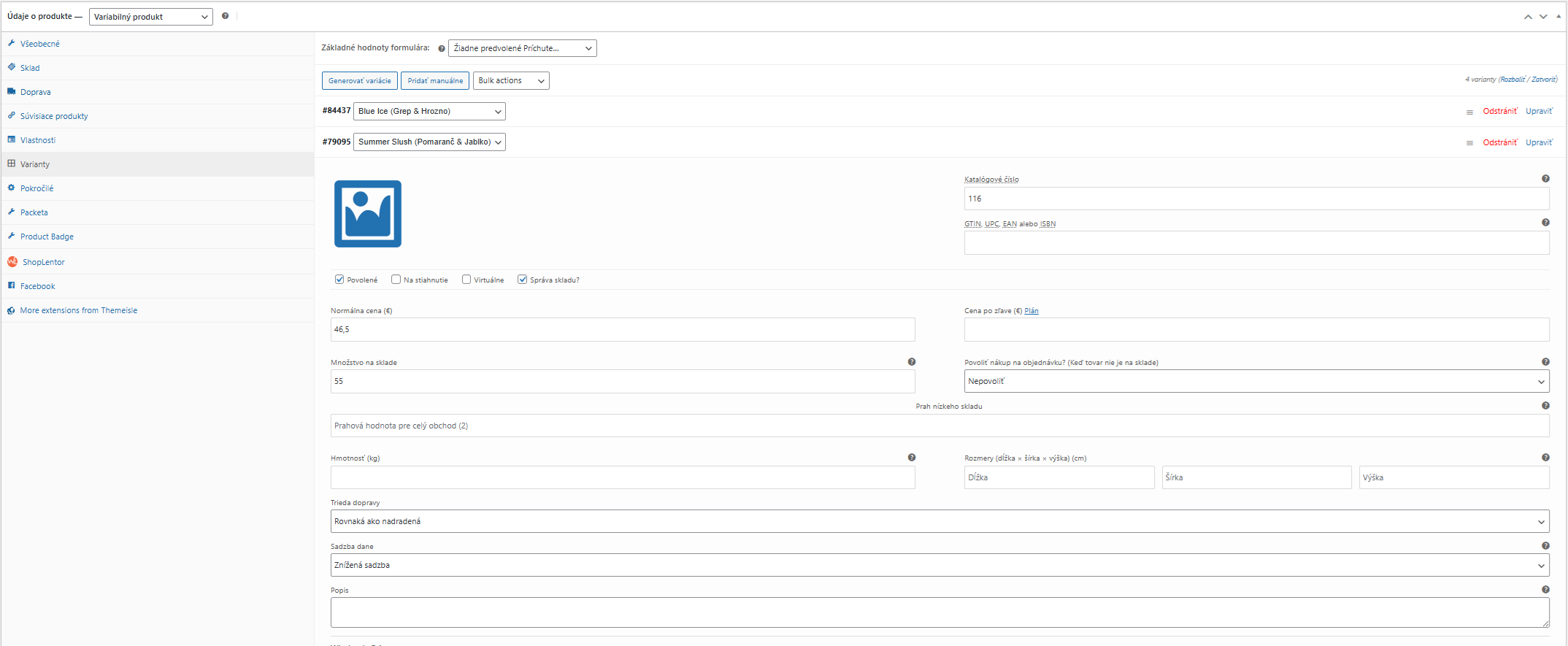1568x646 pixels.
Task: Expand the Sadzba dane dropdown
Action: (x=939, y=565)
